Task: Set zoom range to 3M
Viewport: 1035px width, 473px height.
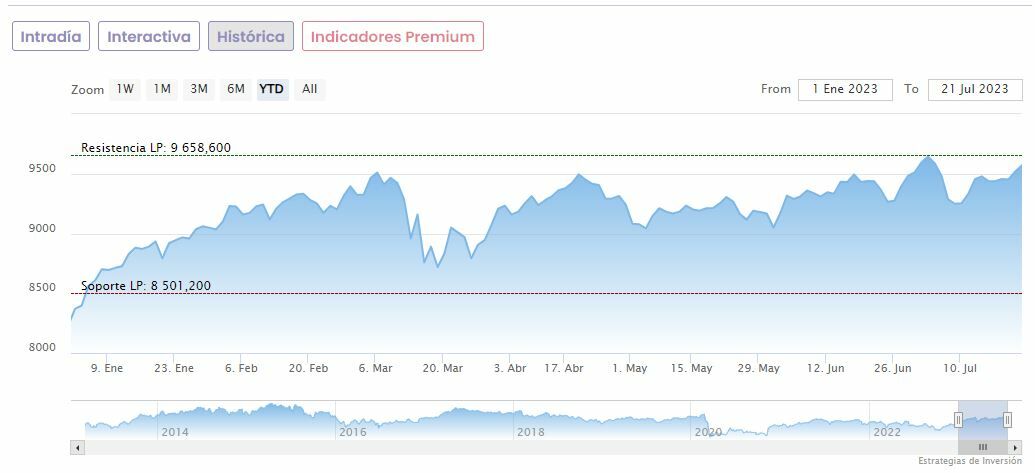Action: [x=199, y=89]
